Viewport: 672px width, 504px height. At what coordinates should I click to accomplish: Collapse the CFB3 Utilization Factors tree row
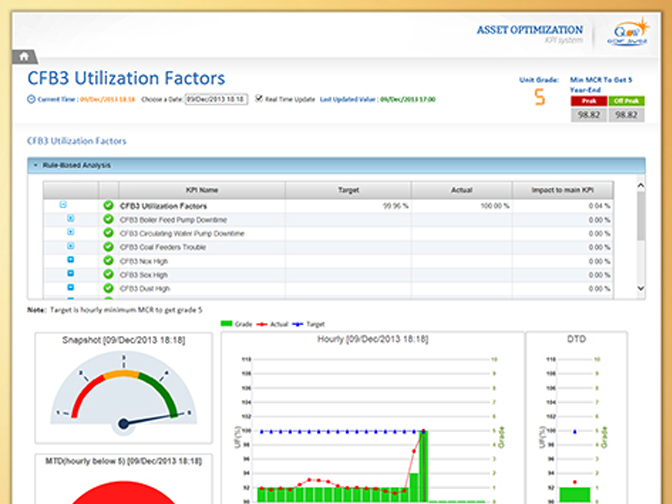[63, 205]
